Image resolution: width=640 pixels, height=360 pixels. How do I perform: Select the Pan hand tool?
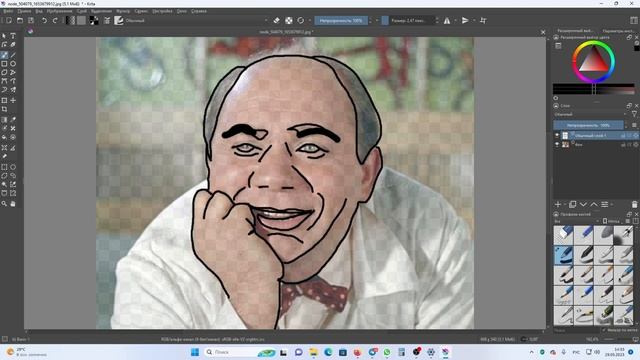(x=13, y=203)
